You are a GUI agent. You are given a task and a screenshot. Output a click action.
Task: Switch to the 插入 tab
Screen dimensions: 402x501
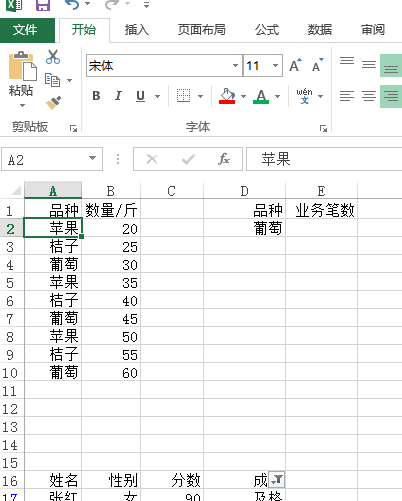[137, 30]
